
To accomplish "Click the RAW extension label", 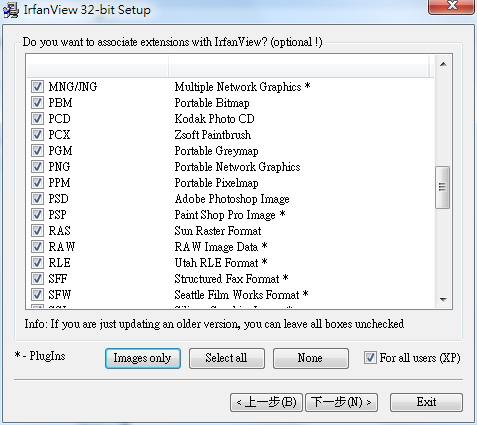I will click(62, 247).
